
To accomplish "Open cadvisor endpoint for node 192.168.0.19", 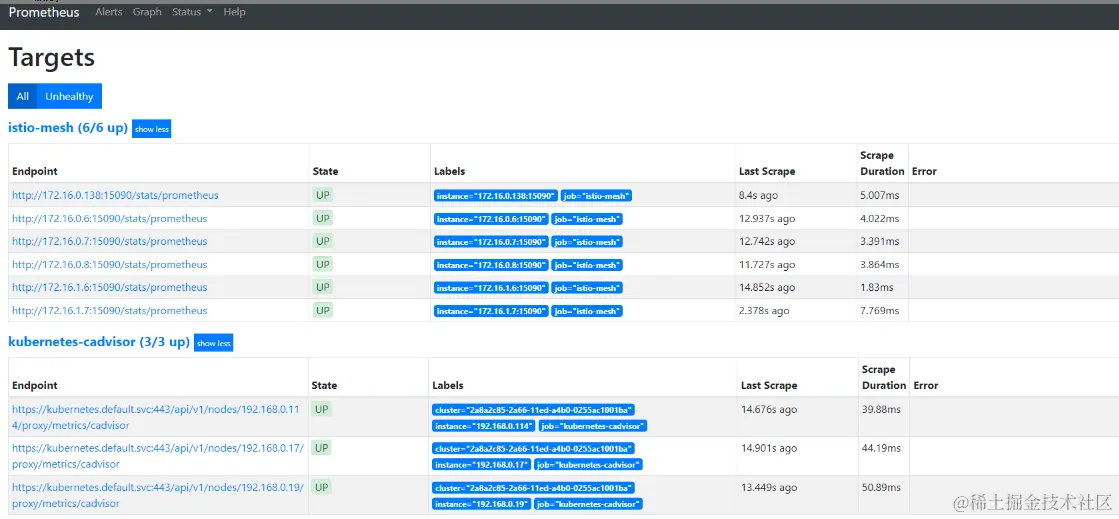I will tap(158, 495).
